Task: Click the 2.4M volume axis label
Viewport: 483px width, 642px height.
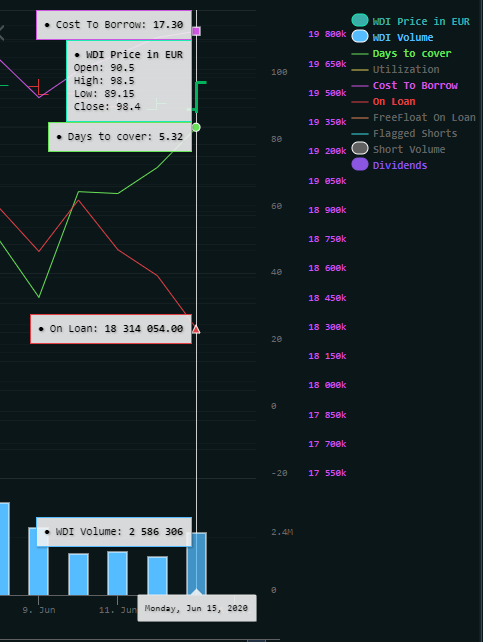Action: (282, 532)
